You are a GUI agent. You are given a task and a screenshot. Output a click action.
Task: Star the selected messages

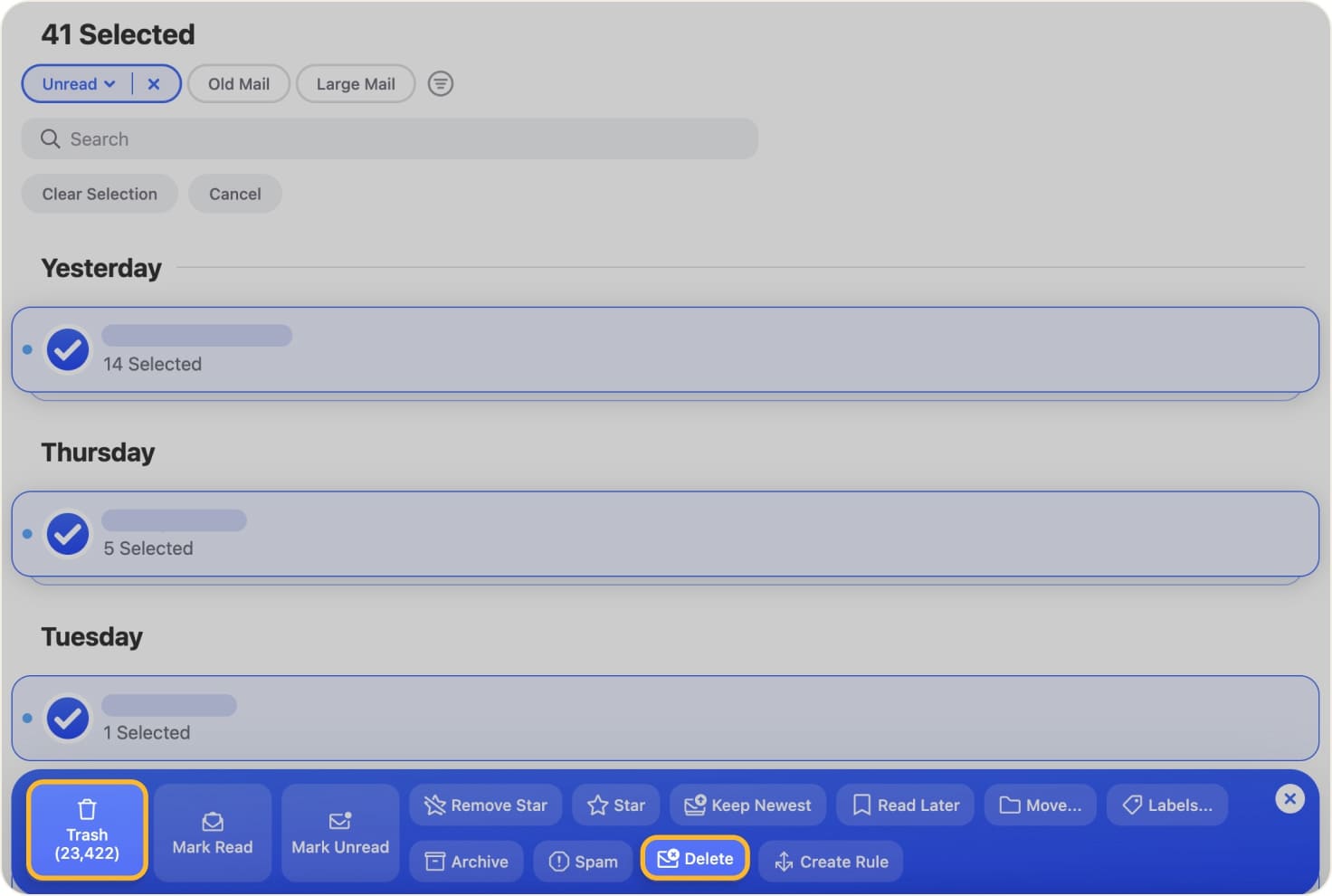(x=615, y=805)
